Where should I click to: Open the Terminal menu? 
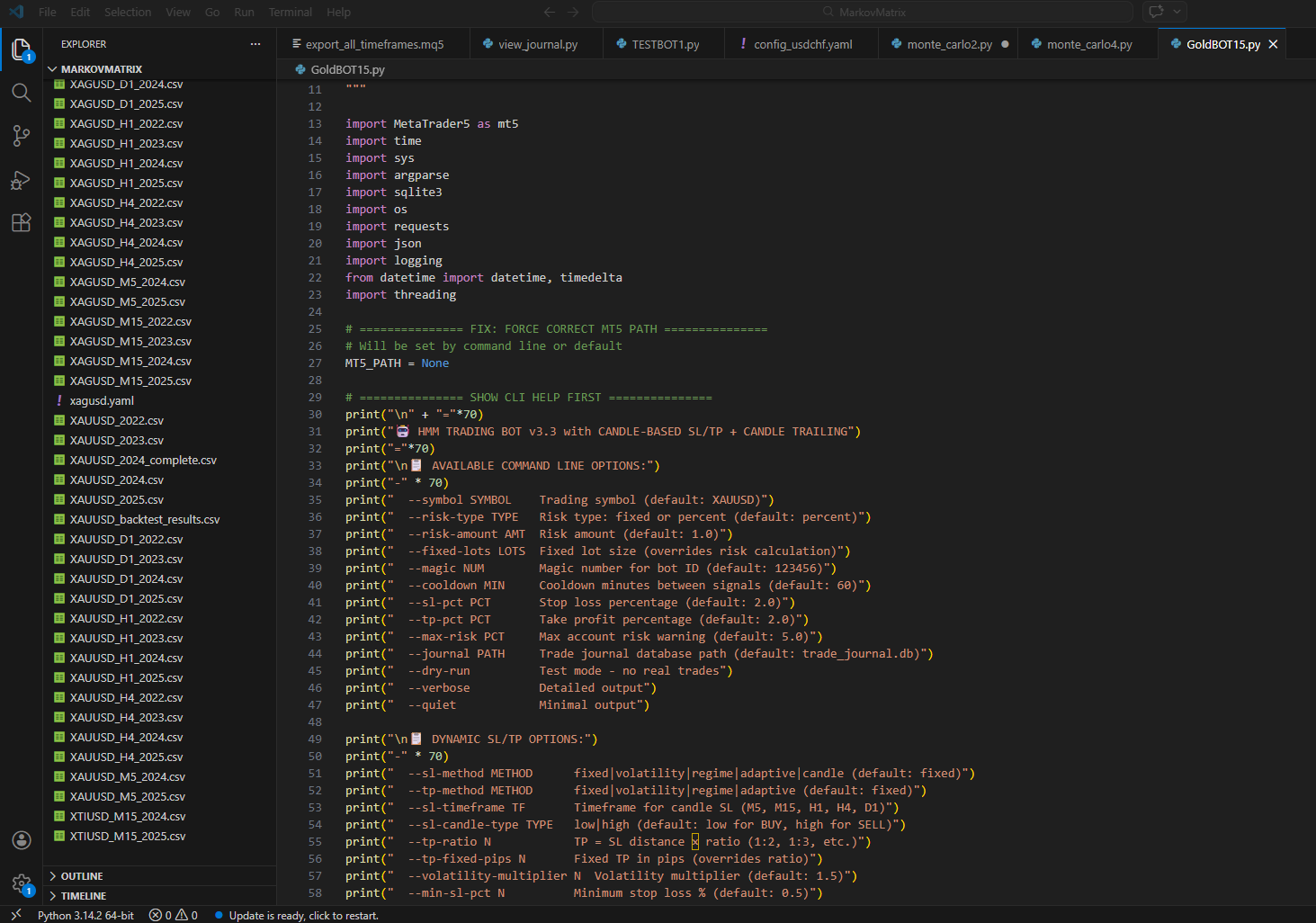point(290,12)
